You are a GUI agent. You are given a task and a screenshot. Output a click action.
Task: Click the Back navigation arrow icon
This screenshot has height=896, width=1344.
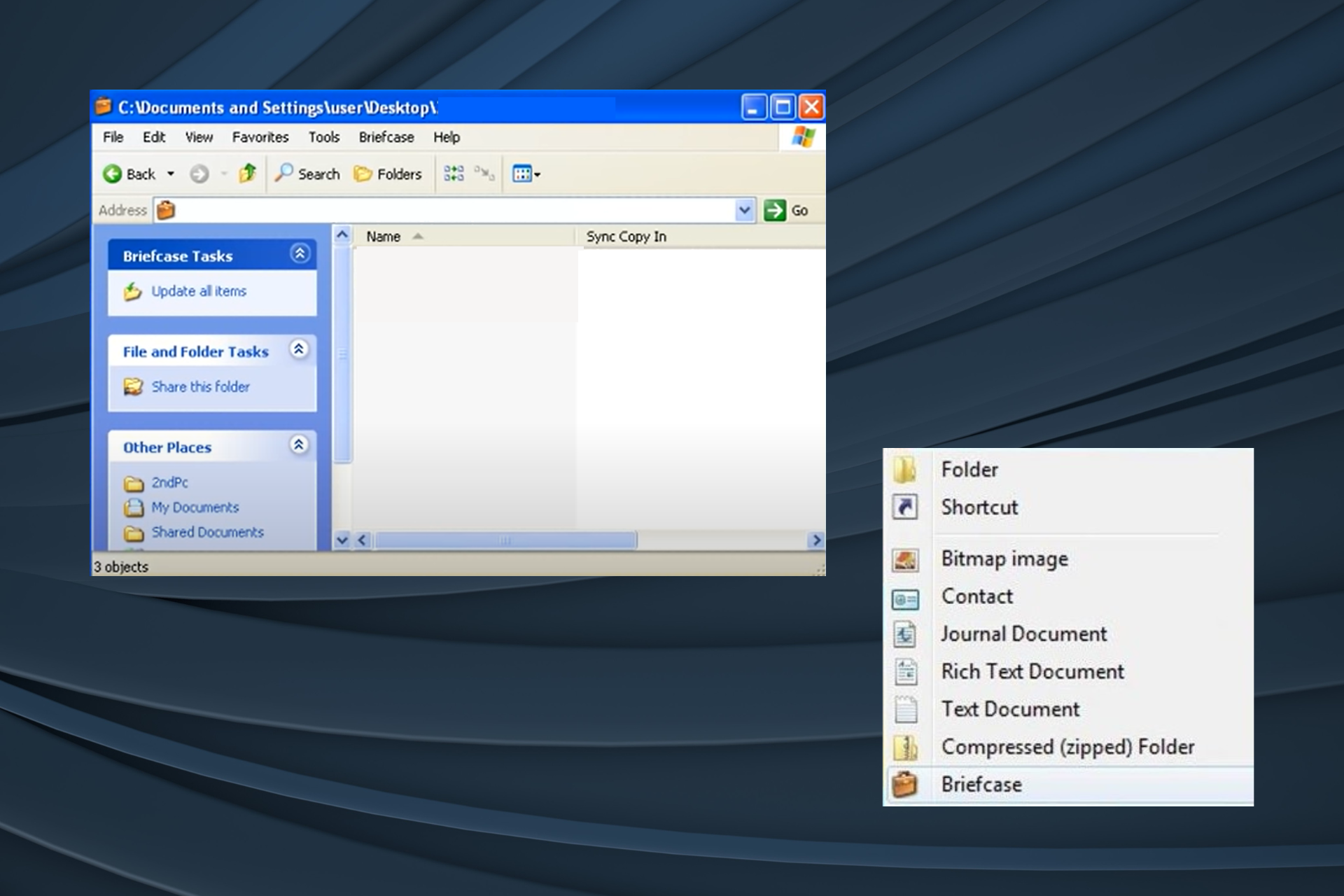(112, 174)
